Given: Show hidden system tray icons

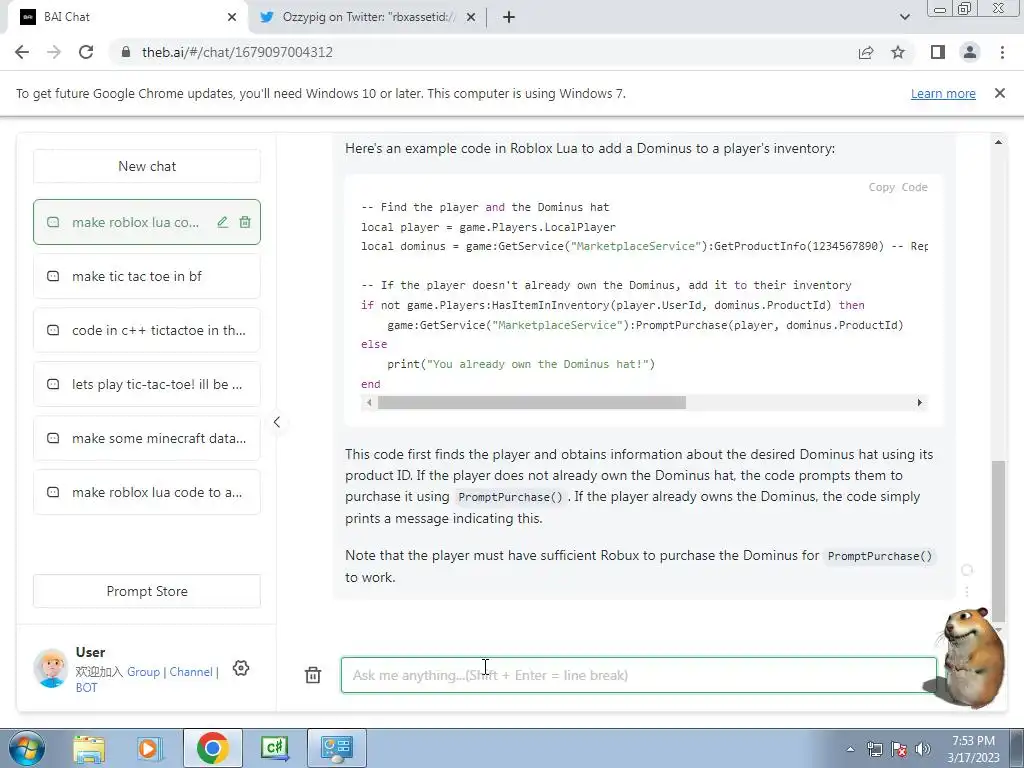Looking at the screenshot, I should pyautogui.click(x=850, y=749).
